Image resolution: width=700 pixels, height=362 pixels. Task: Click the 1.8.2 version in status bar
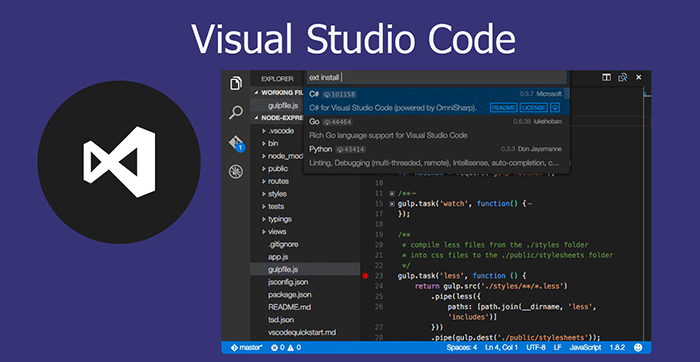pos(617,347)
